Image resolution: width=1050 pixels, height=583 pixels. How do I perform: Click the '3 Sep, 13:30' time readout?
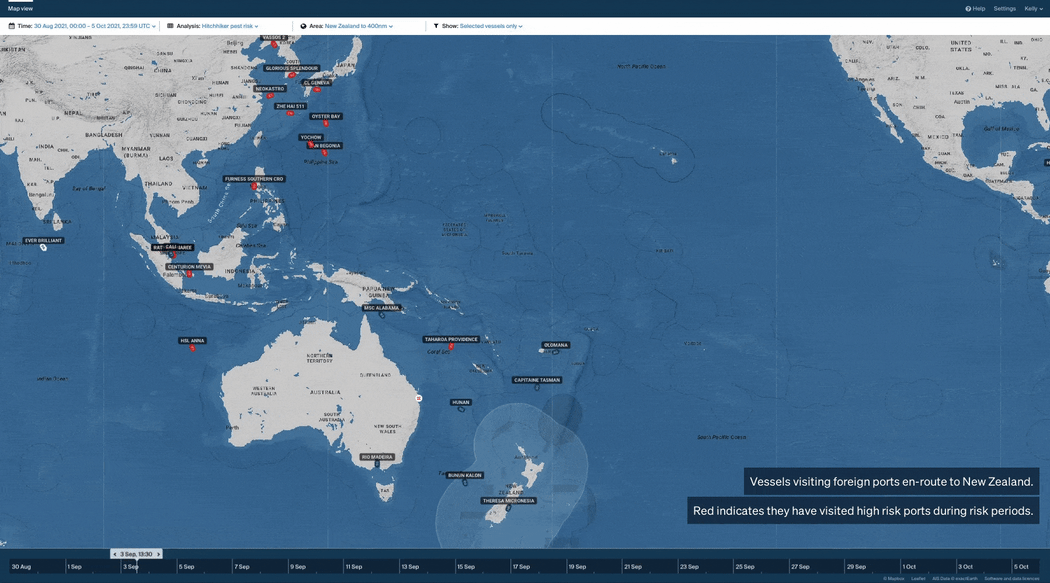(137, 554)
